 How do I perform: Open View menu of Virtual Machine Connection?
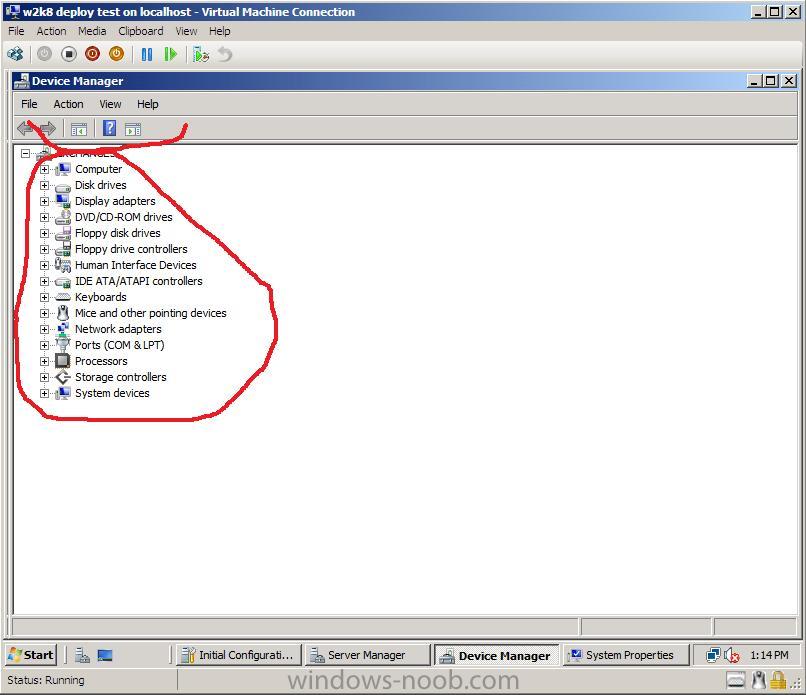186,31
